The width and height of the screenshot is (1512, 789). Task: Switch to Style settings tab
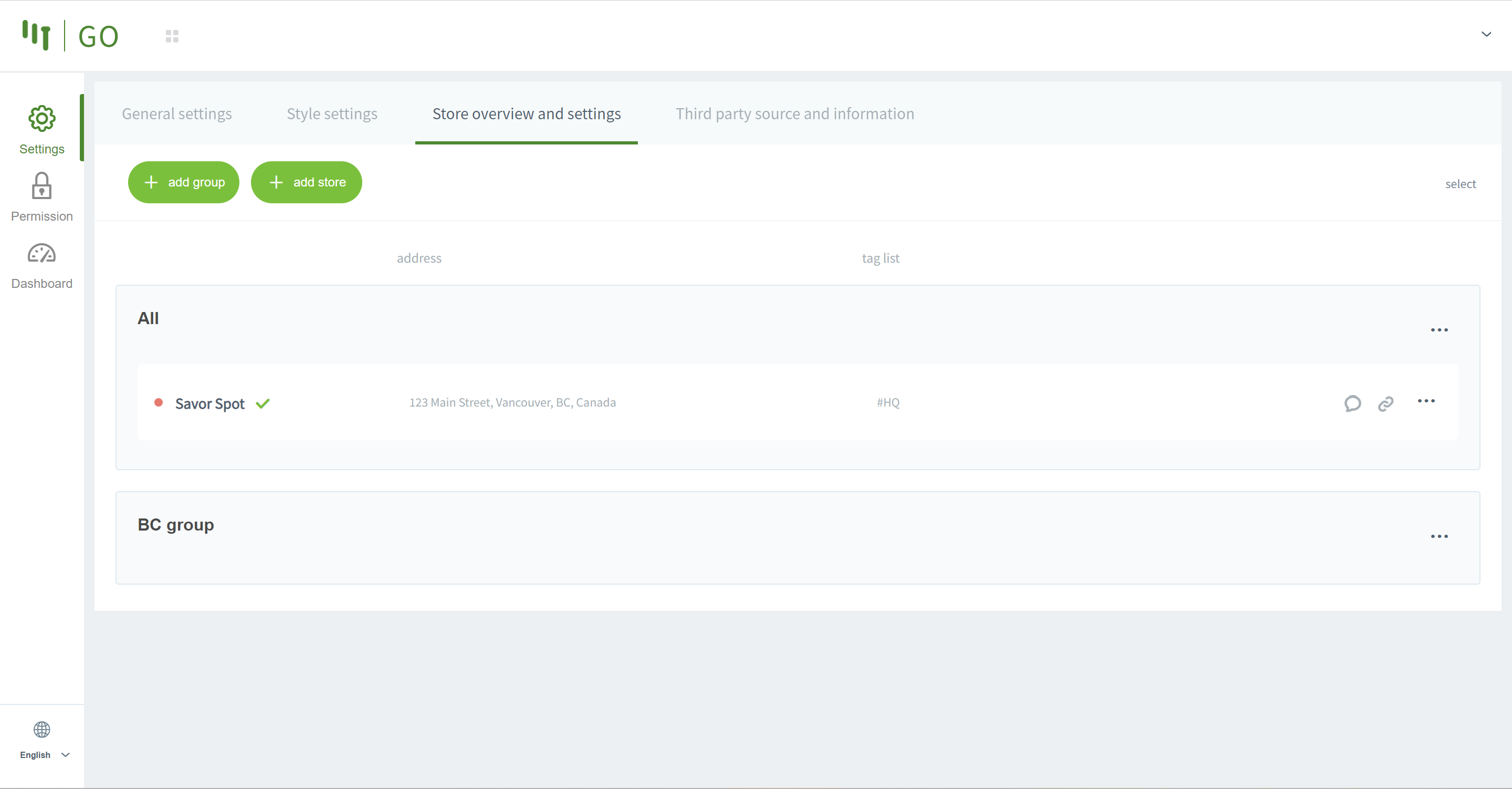(332, 114)
